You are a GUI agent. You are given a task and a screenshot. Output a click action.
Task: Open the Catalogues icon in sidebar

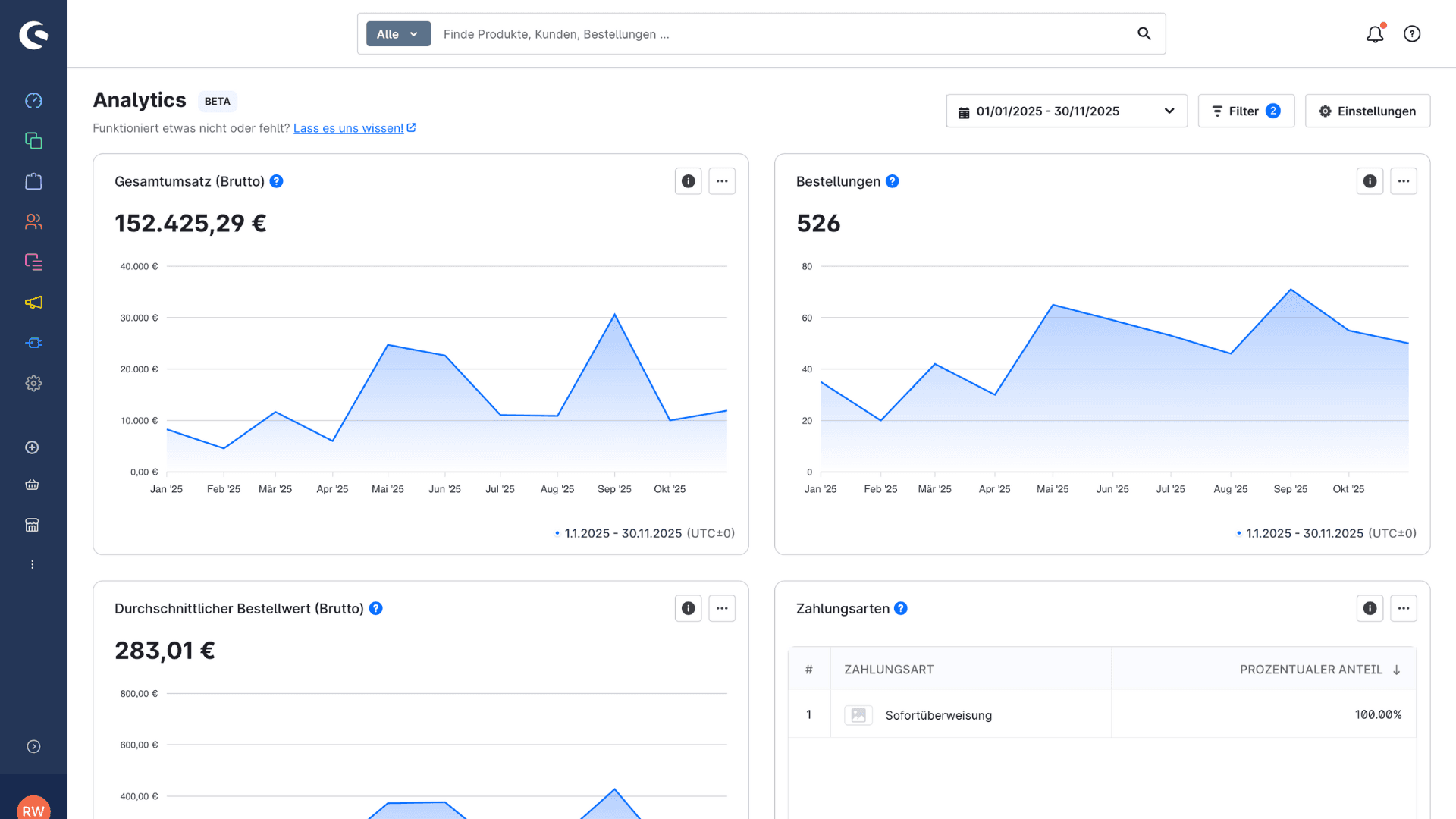point(33,141)
